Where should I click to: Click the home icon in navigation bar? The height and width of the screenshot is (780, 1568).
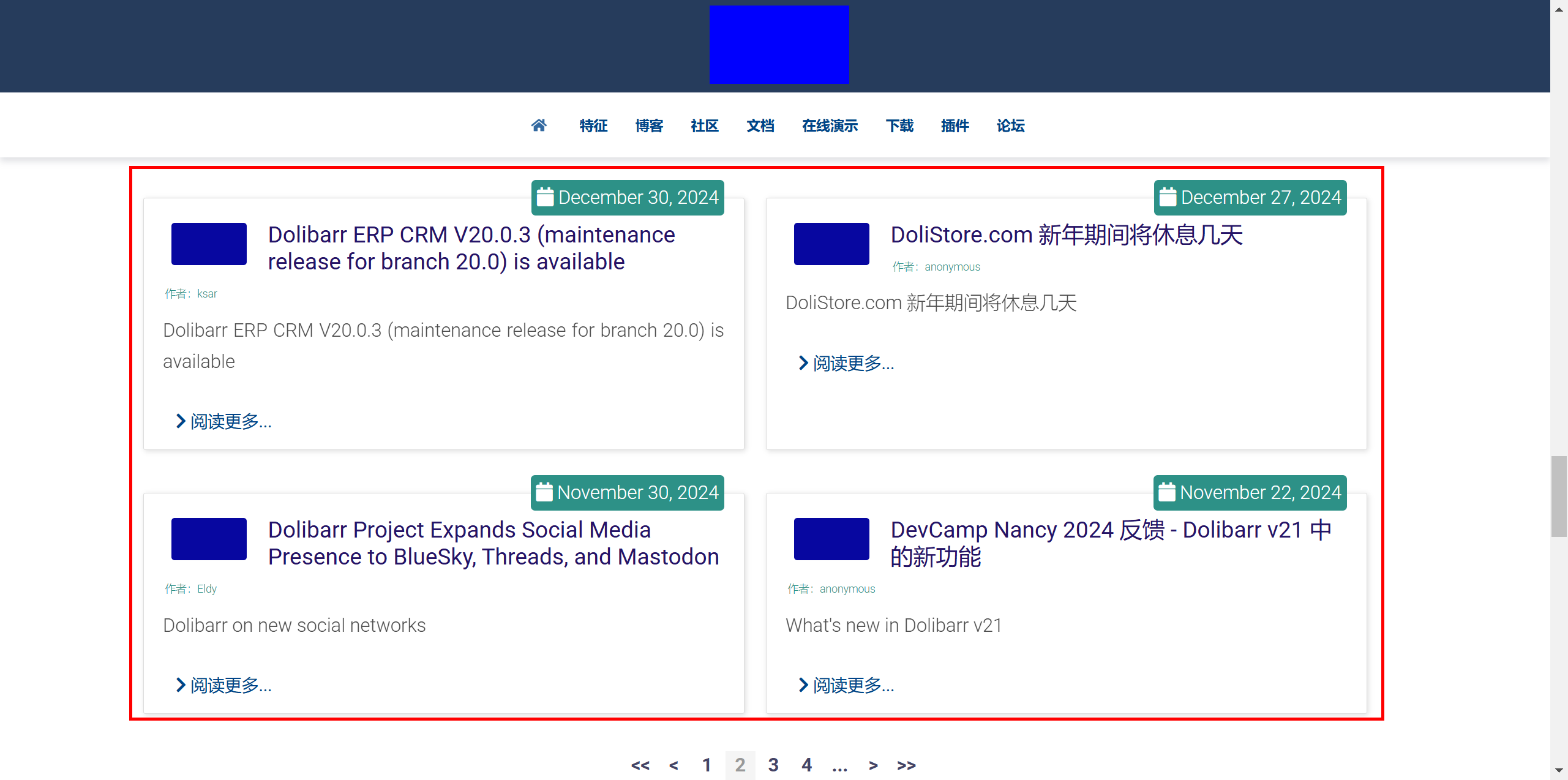point(538,126)
